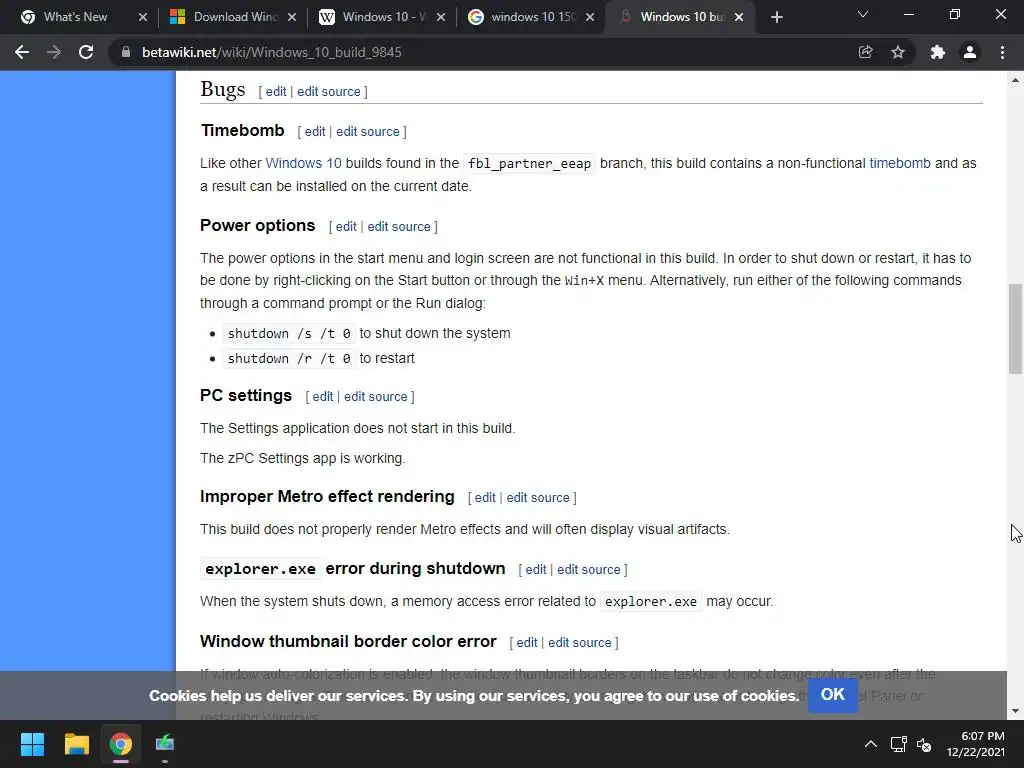This screenshot has height=768, width=1024.
Task: Accept cookies with the OK button
Action: point(833,695)
